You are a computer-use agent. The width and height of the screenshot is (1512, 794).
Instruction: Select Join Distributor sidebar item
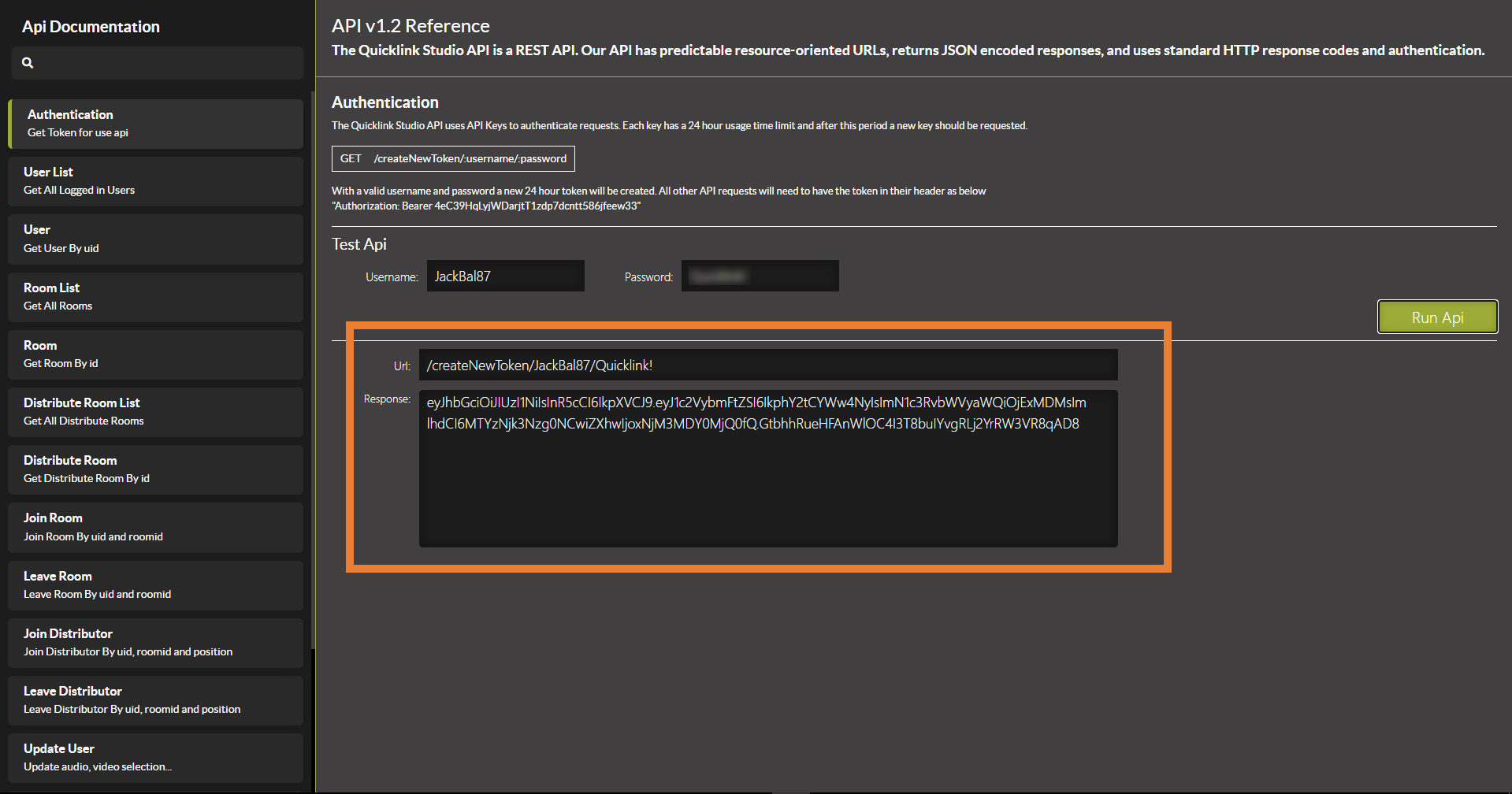[x=156, y=643]
